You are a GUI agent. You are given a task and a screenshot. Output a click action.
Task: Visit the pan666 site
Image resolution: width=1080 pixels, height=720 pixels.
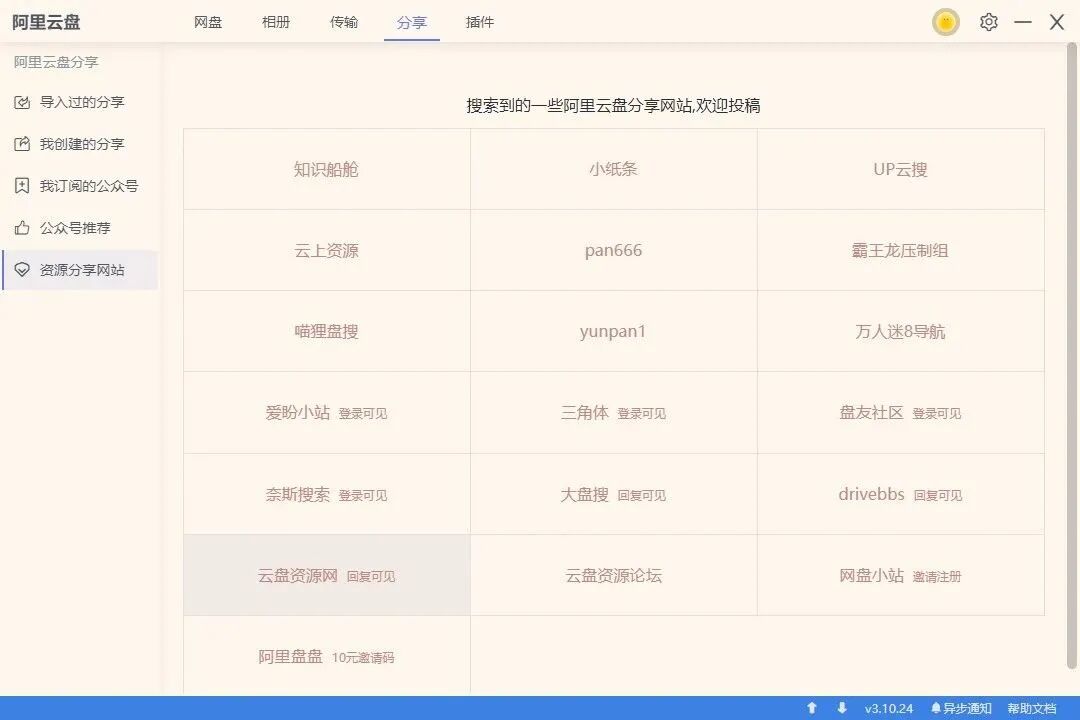pyautogui.click(x=614, y=250)
